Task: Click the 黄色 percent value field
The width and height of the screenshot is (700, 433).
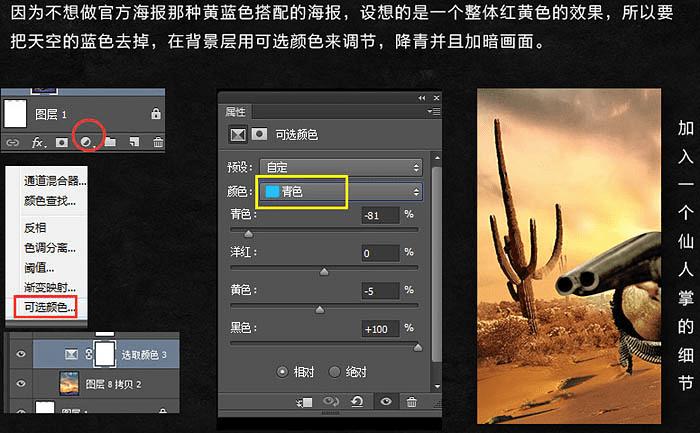Action: pyautogui.click(x=380, y=291)
